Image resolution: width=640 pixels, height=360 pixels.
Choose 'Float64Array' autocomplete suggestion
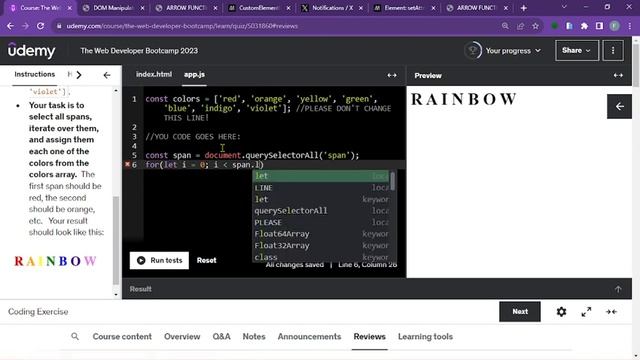pos(321,234)
